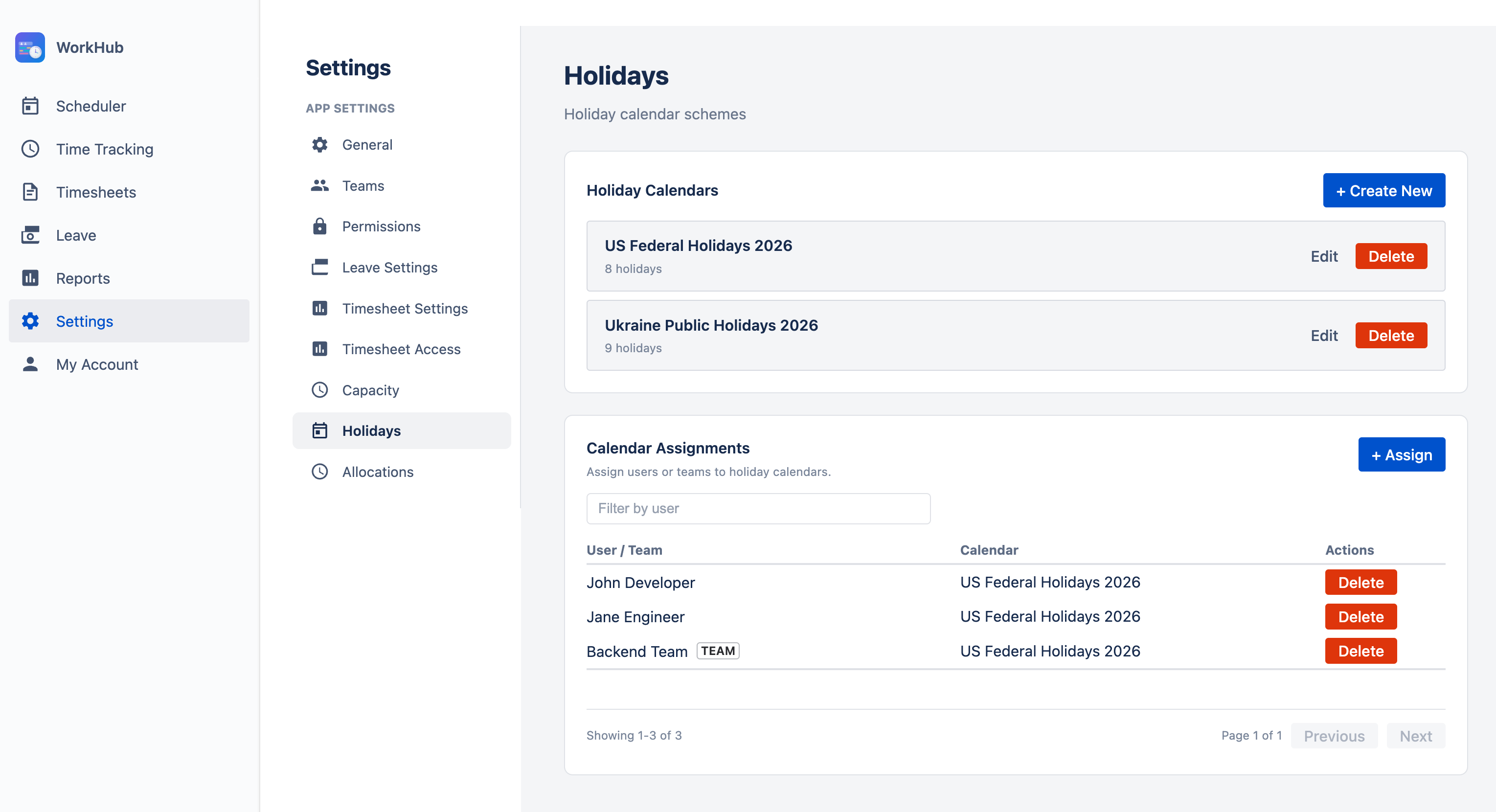Select Allocations in settings menu
This screenshot has width=1496, height=812.
point(378,472)
